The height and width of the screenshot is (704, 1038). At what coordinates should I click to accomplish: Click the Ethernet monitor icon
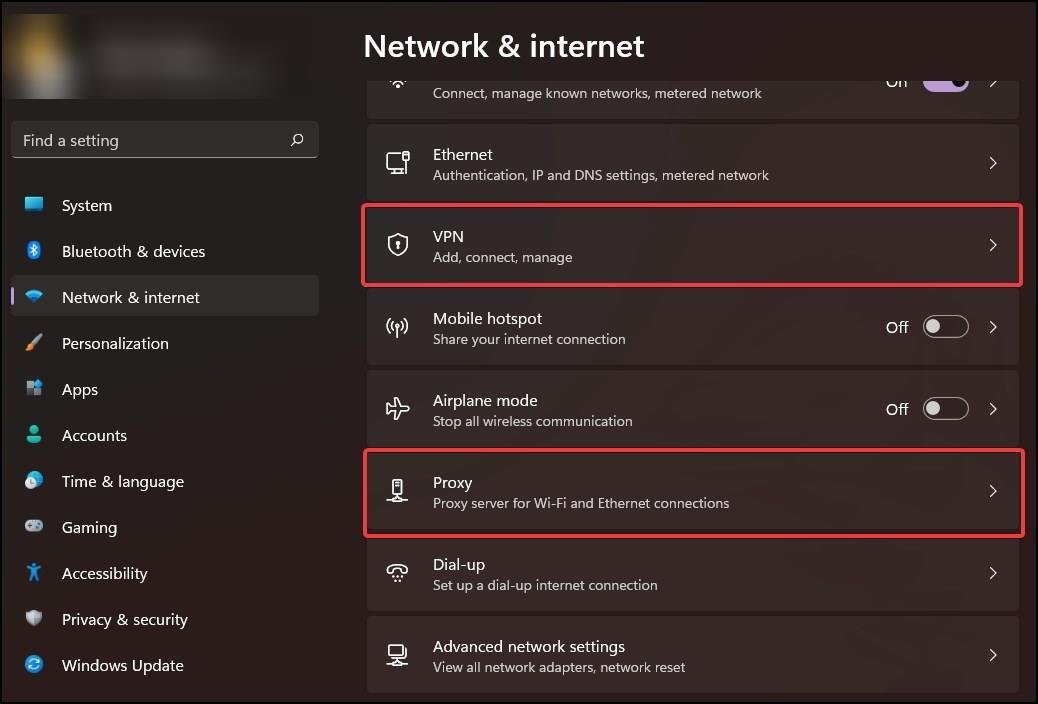point(398,163)
